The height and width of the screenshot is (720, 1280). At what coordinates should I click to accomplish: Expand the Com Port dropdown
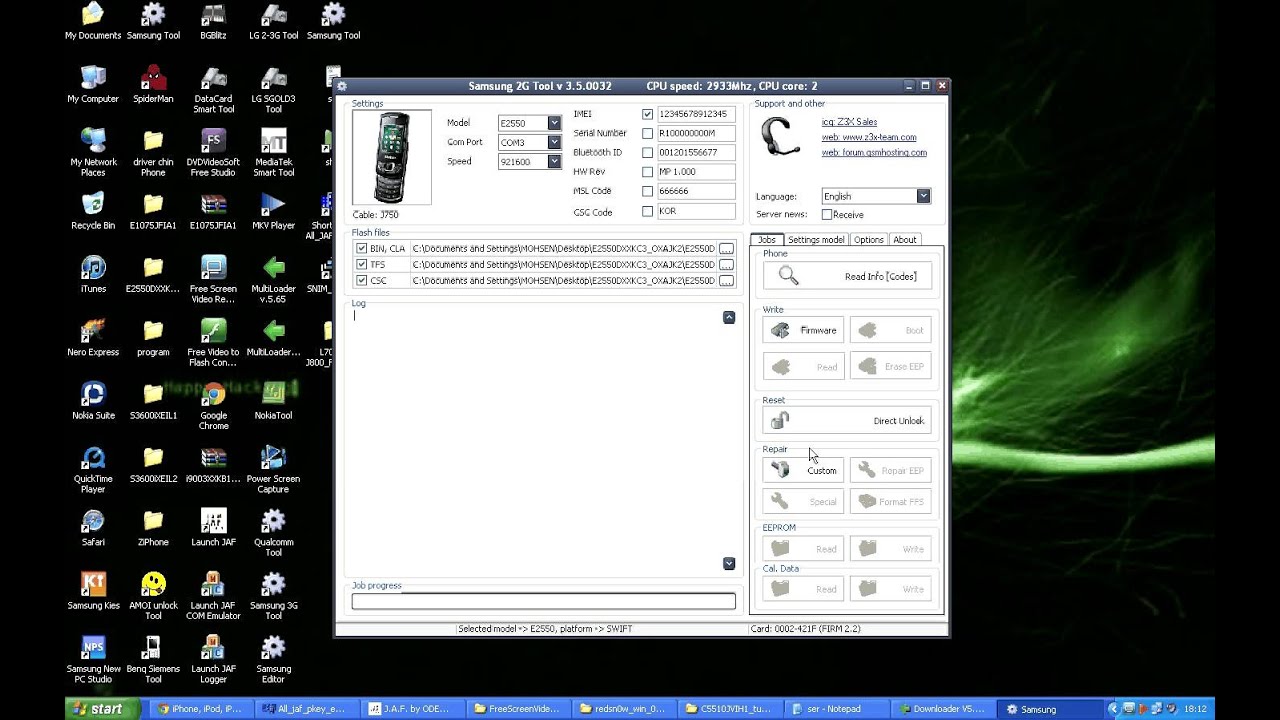[554, 142]
